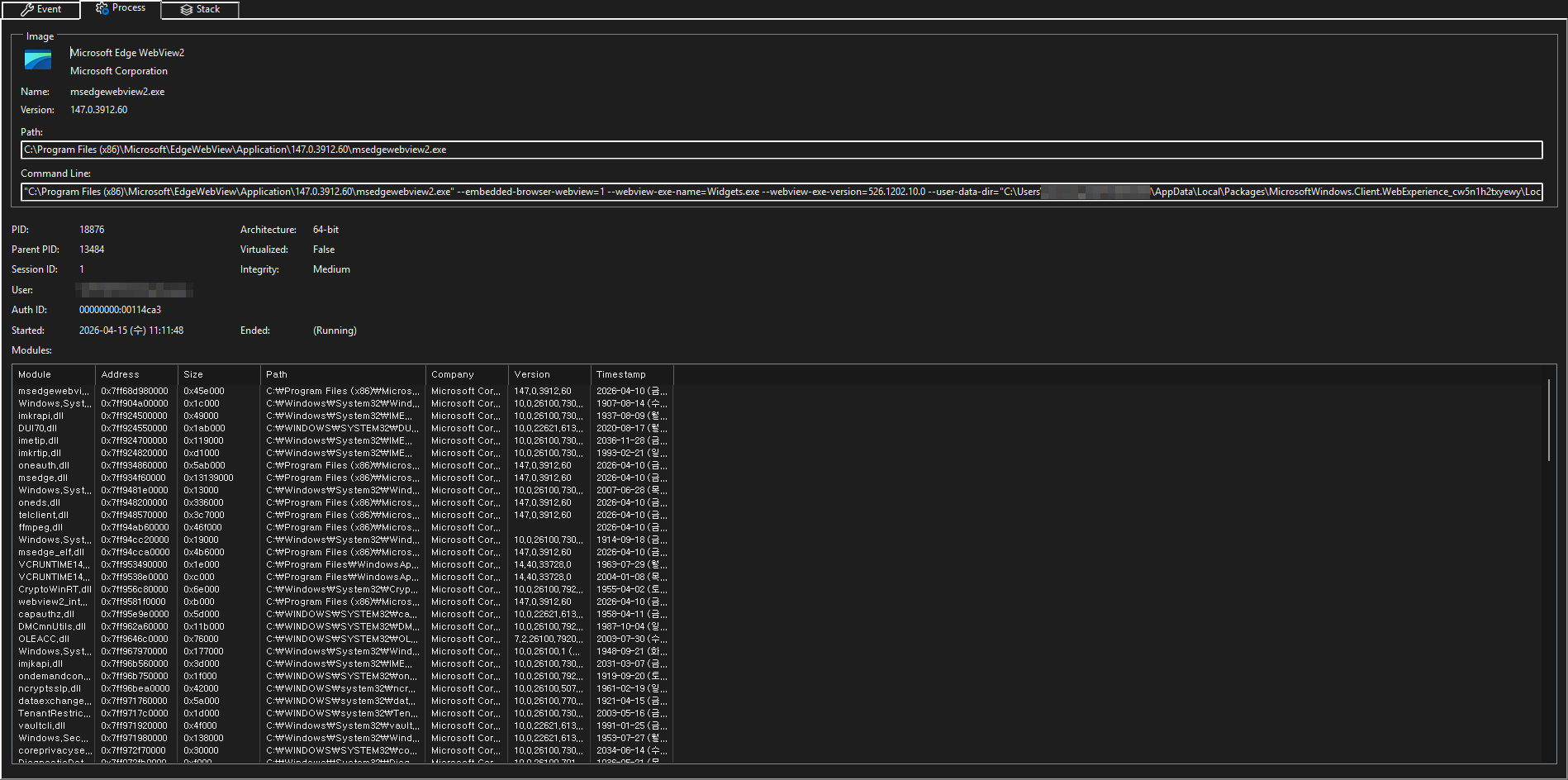1568x780 pixels.
Task: Click version cell 7.2.26100.7920
Action: pyautogui.click(x=549, y=639)
